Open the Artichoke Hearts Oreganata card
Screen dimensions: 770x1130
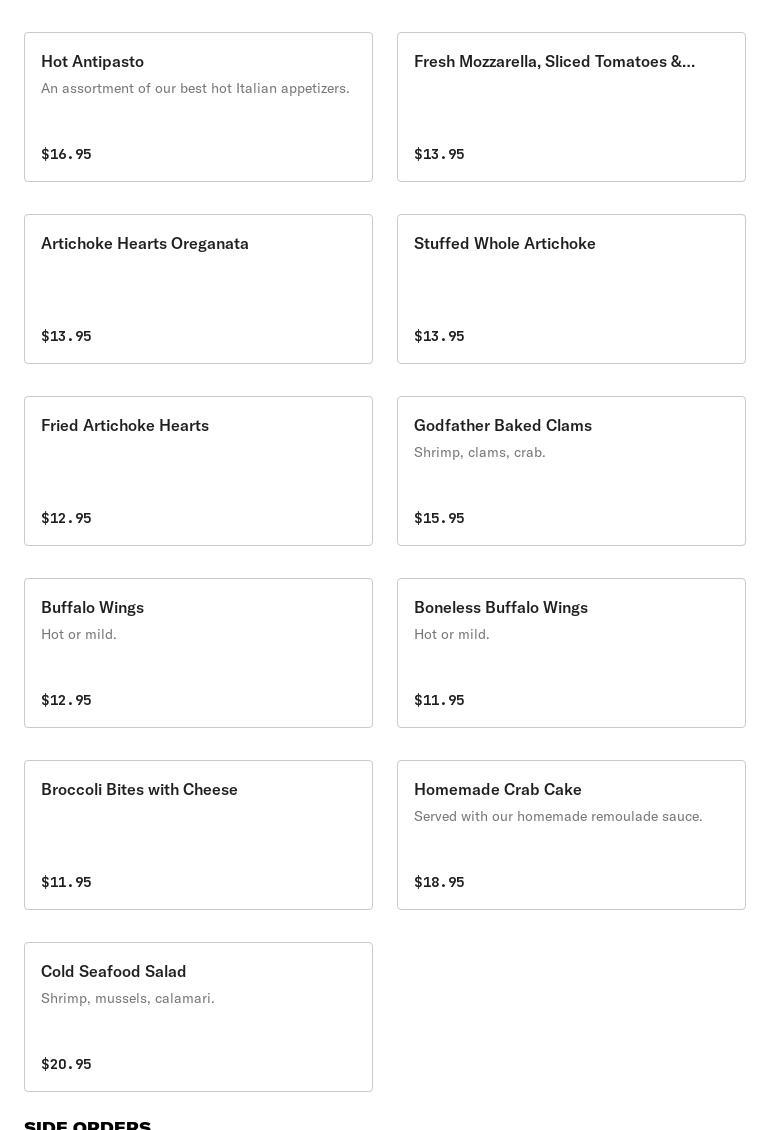(x=198, y=289)
